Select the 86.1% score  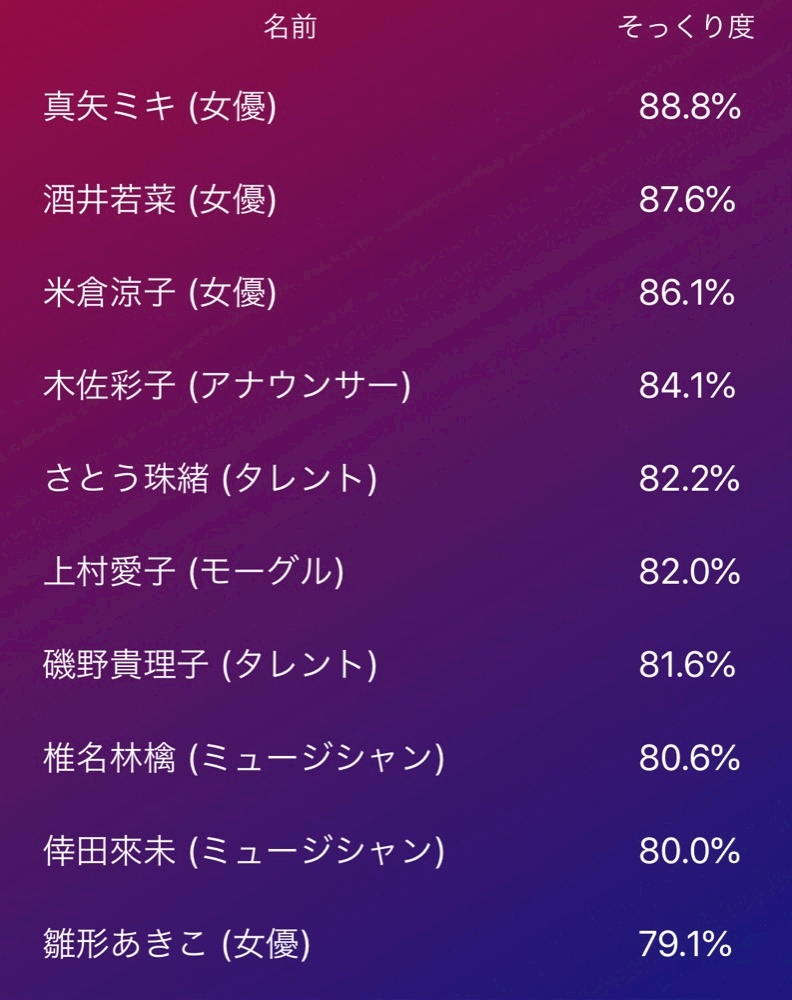tap(687, 293)
